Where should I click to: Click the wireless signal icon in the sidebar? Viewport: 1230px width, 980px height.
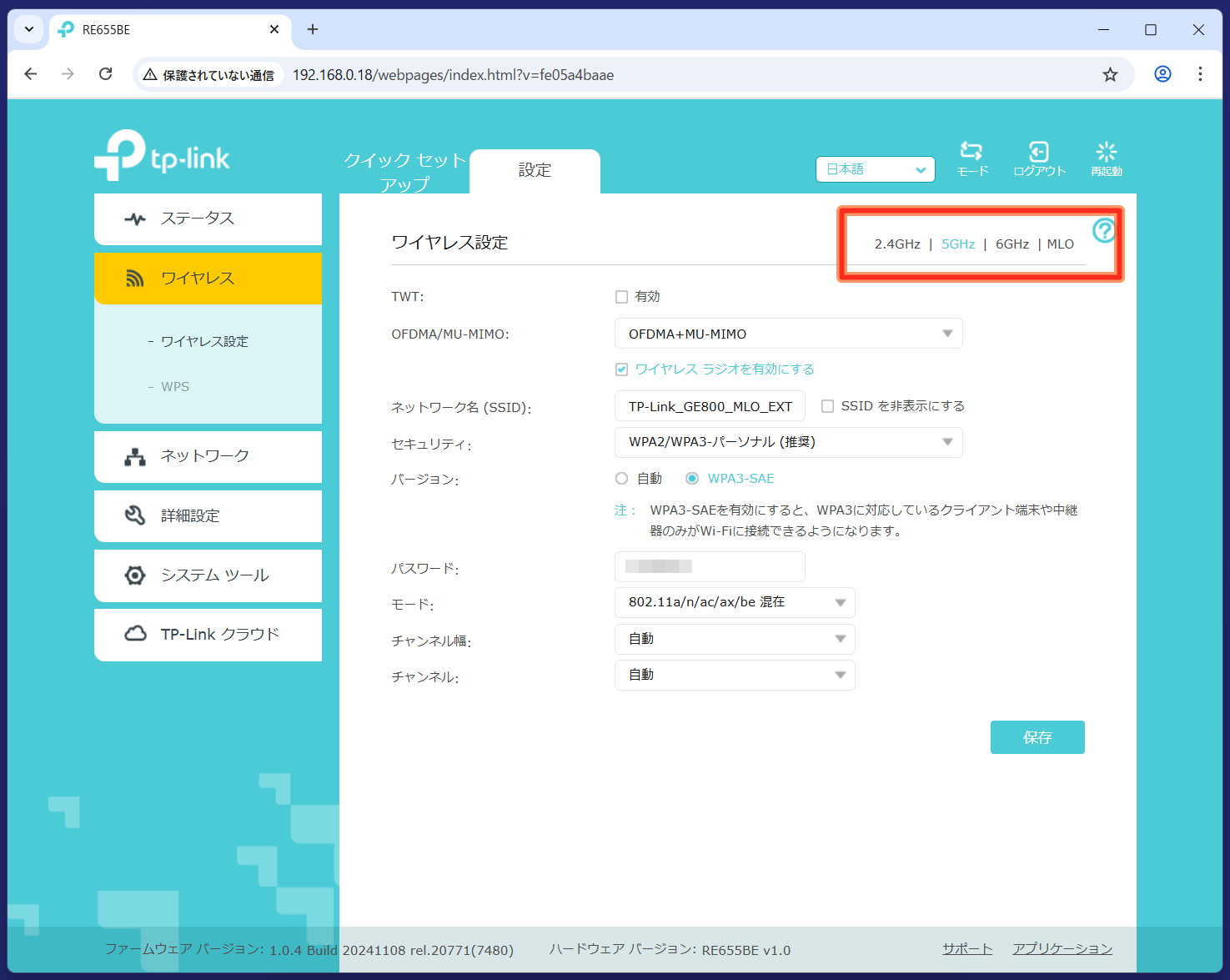click(x=135, y=279)
